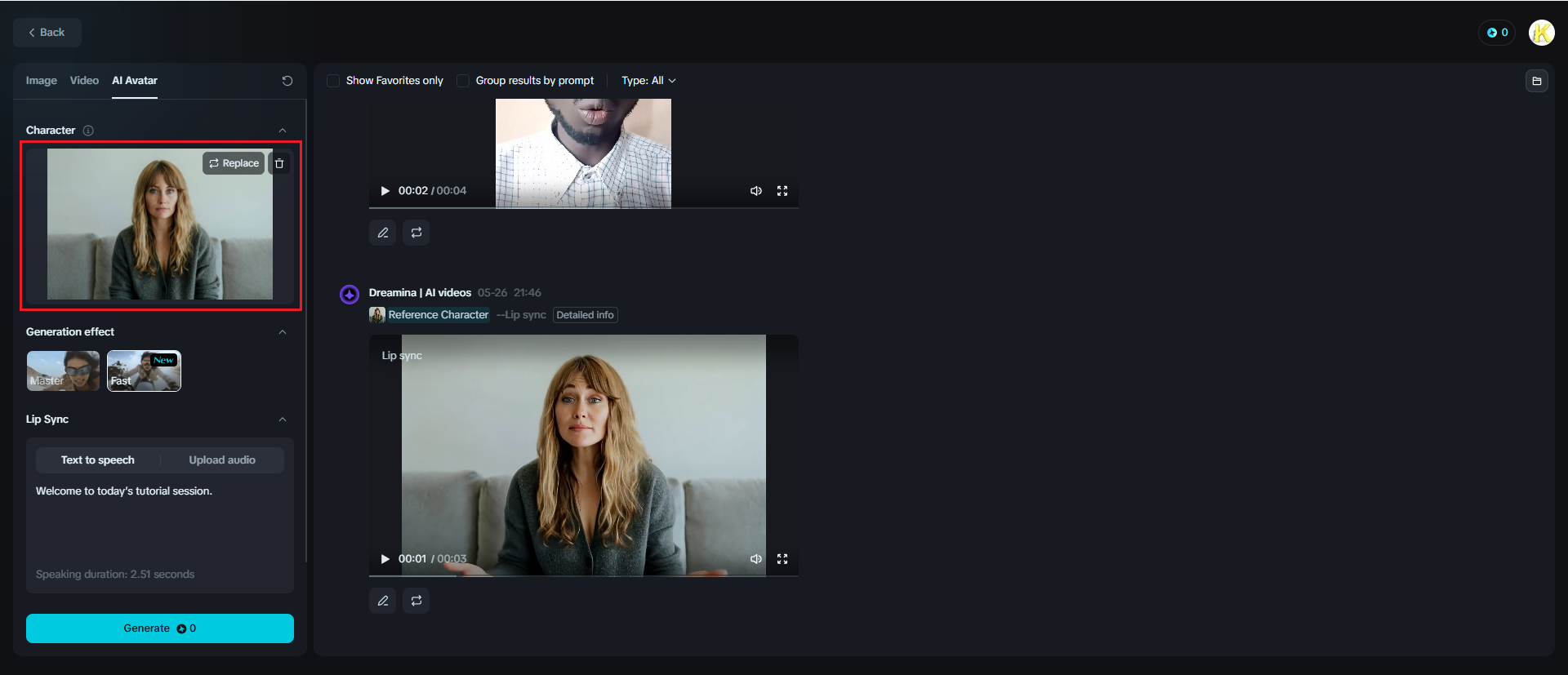The image size is (1568, 675).
Task: Collapse the Lip Sync section
Action: click(283, 420)
